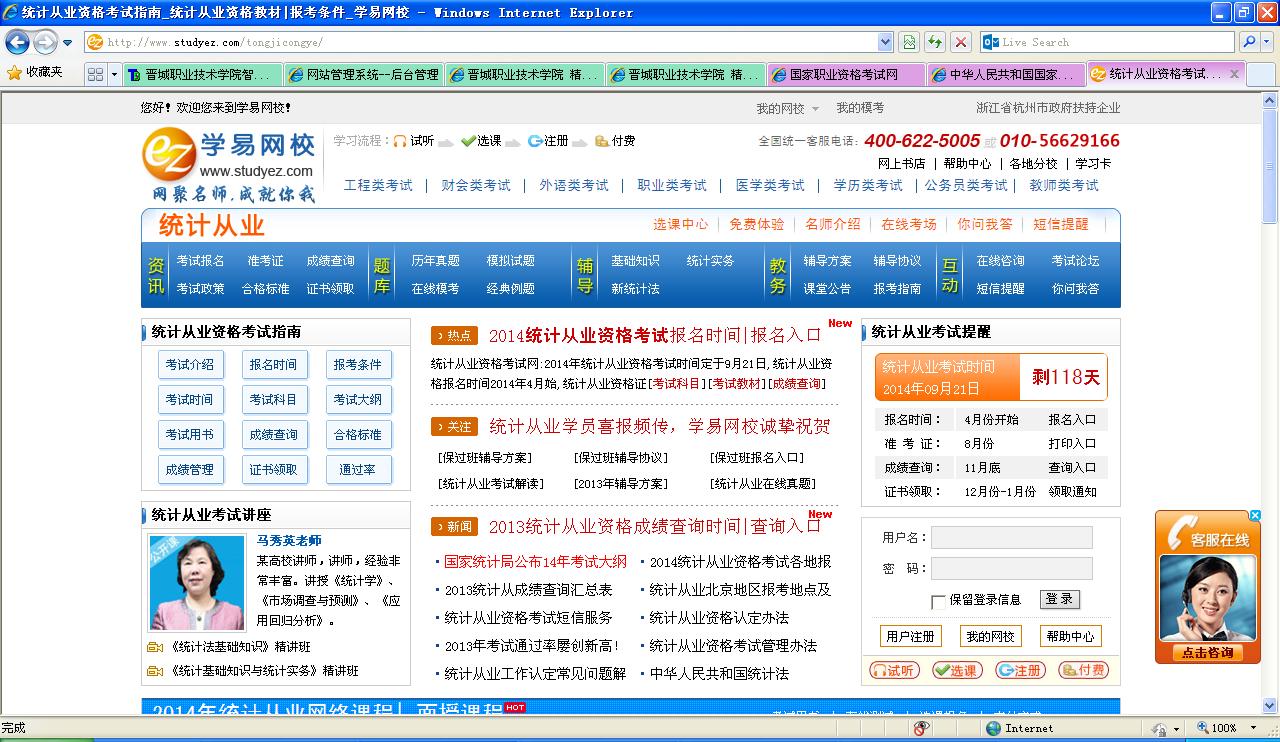Switch to 中华人民共和国国家 tab

1006,74
